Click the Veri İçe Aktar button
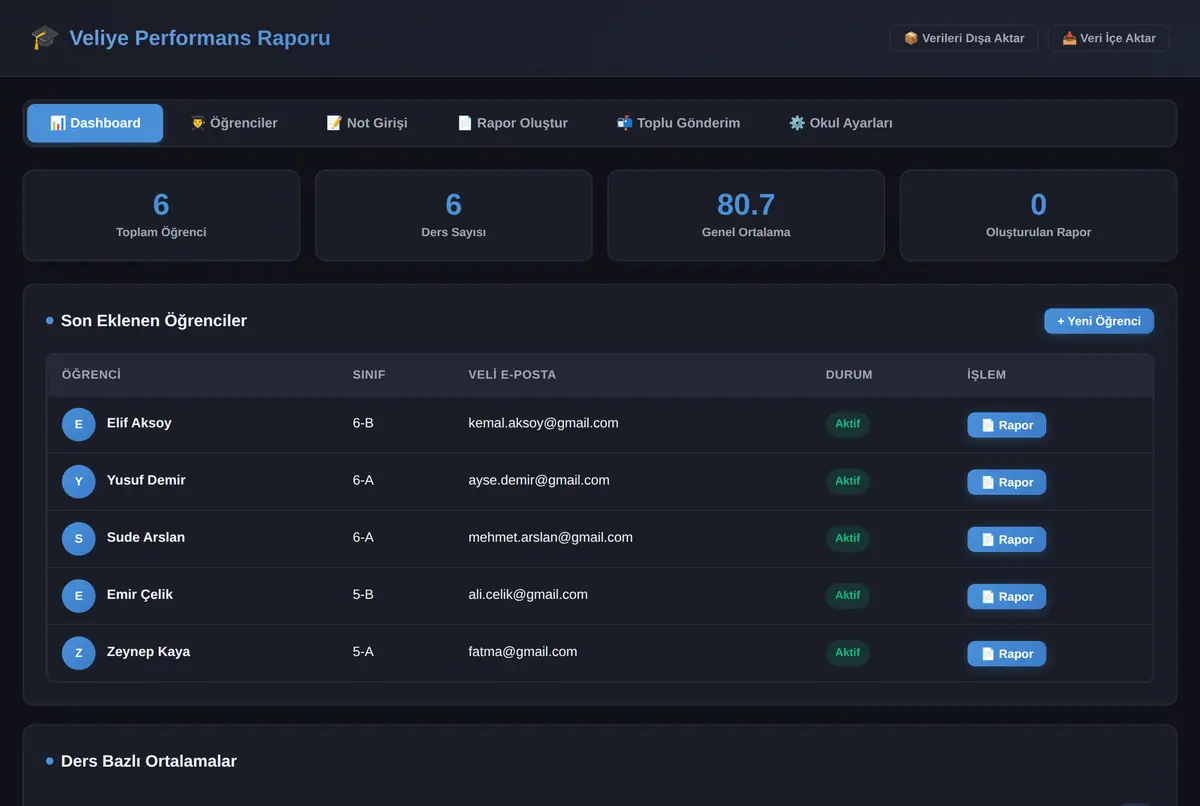The image size is (1200, 806). click(x=1109, y=38)
